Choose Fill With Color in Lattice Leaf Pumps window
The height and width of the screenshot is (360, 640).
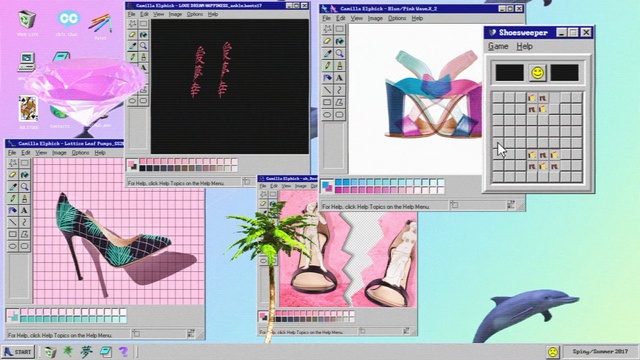click(x=24, y=175)
